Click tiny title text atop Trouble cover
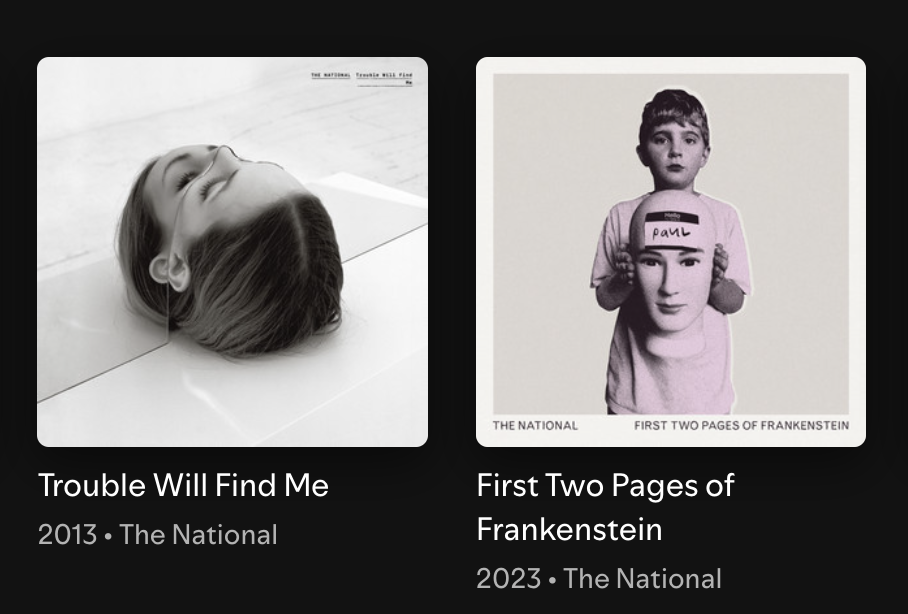The width and height of the screenshot is (908, 614). click(361, 76)
